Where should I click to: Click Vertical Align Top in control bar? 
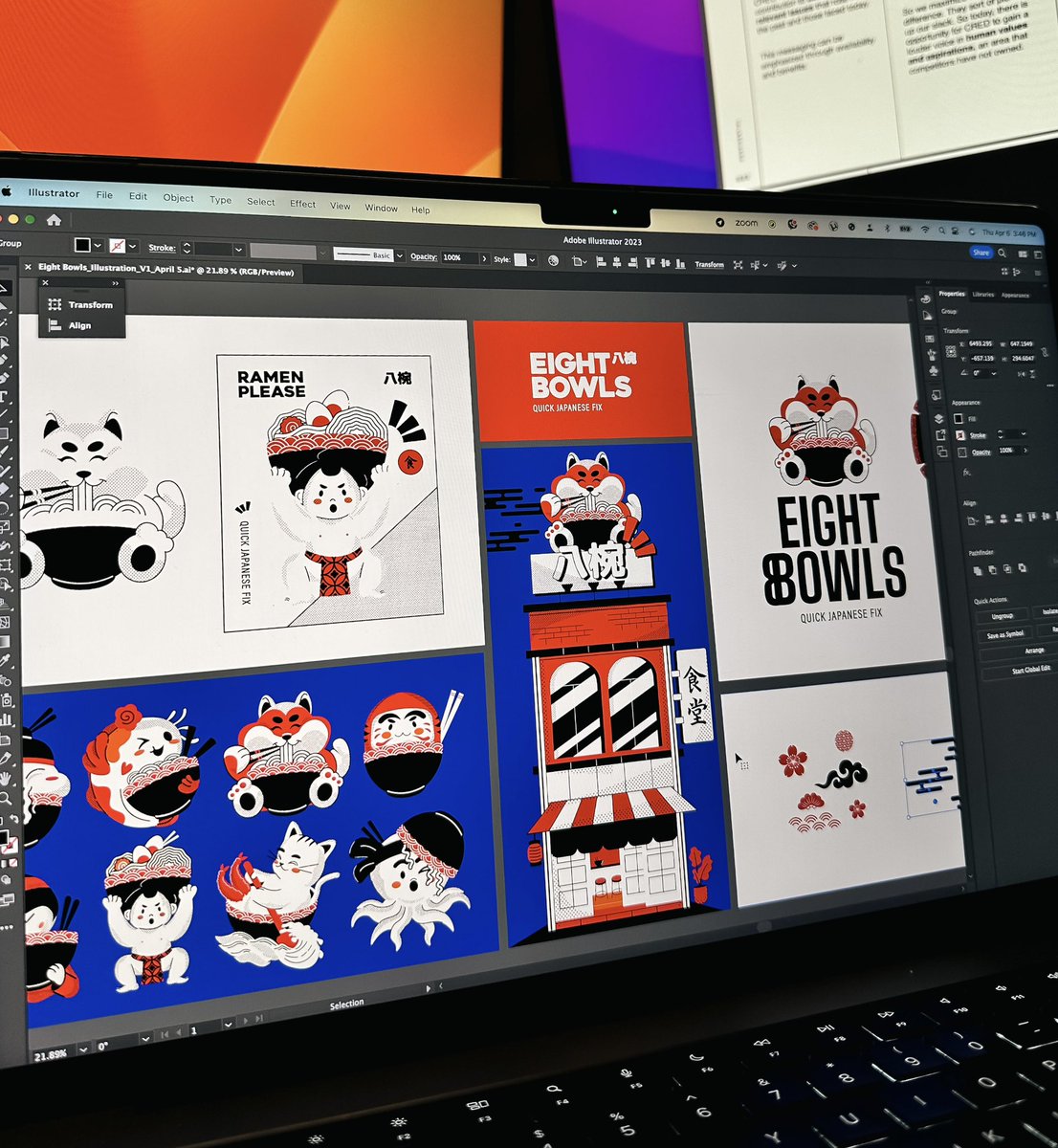point(650,262)
